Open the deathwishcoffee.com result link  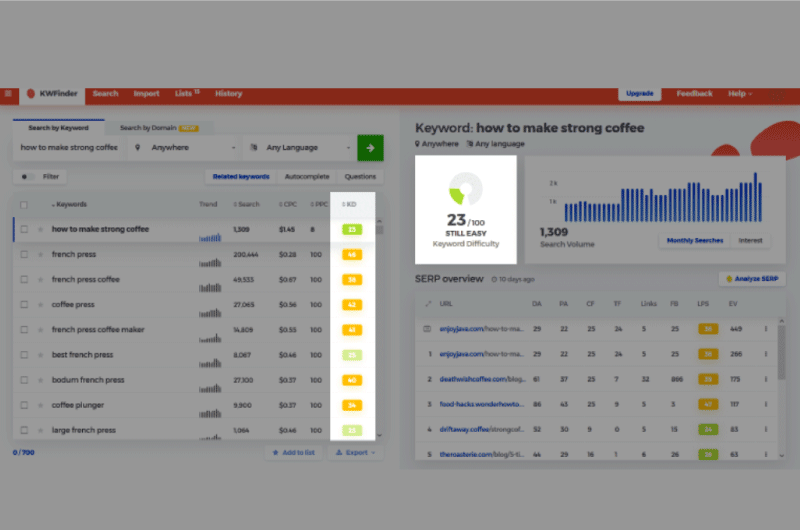pyautogui.click(x=482, y=379)
